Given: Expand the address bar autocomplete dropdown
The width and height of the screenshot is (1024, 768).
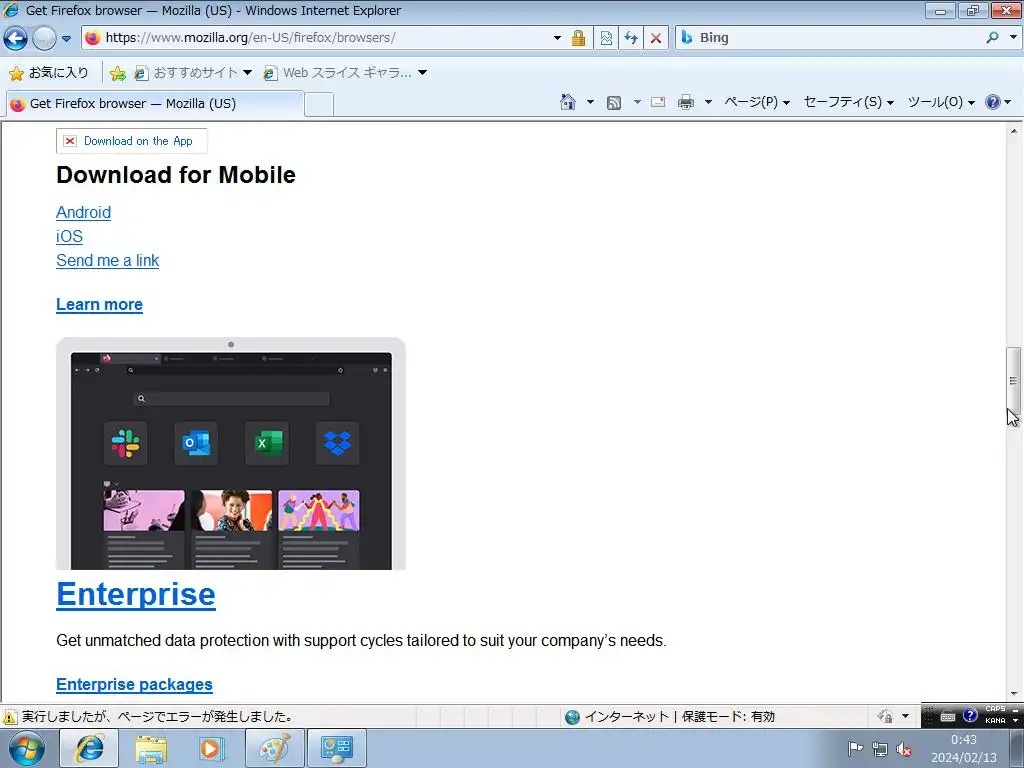Looking at the screenshot, I should (x=557, y=38).
